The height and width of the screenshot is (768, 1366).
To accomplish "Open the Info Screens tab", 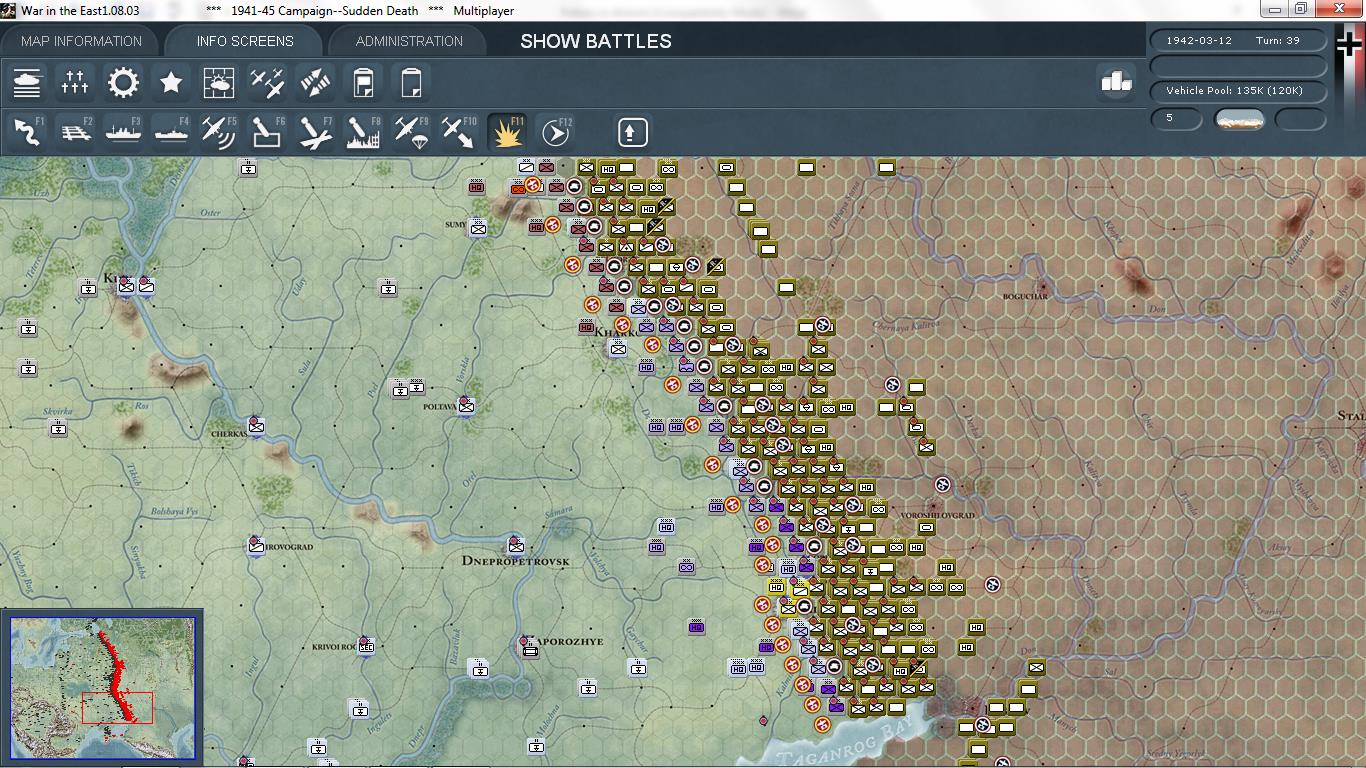I will [x=245, y=41].
